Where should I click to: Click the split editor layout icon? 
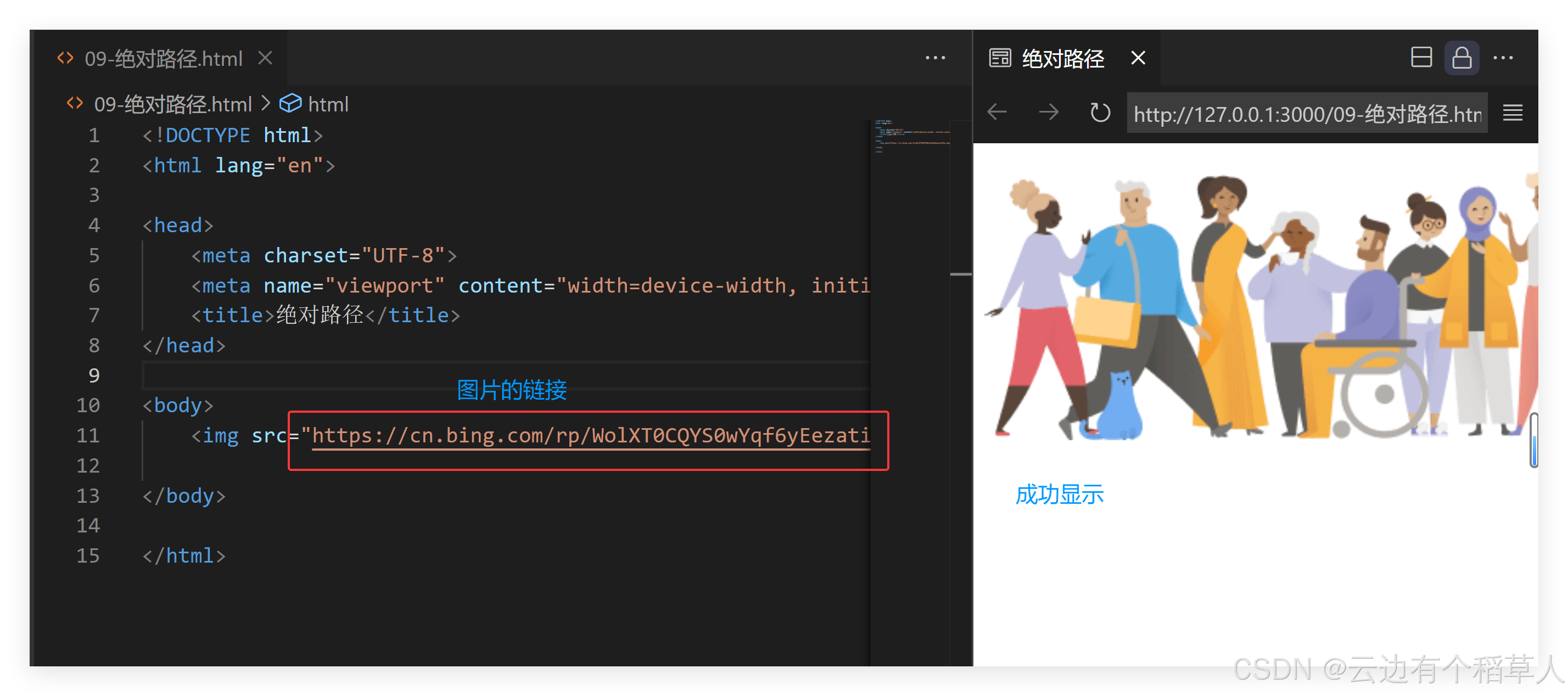tap(1421, 58)
